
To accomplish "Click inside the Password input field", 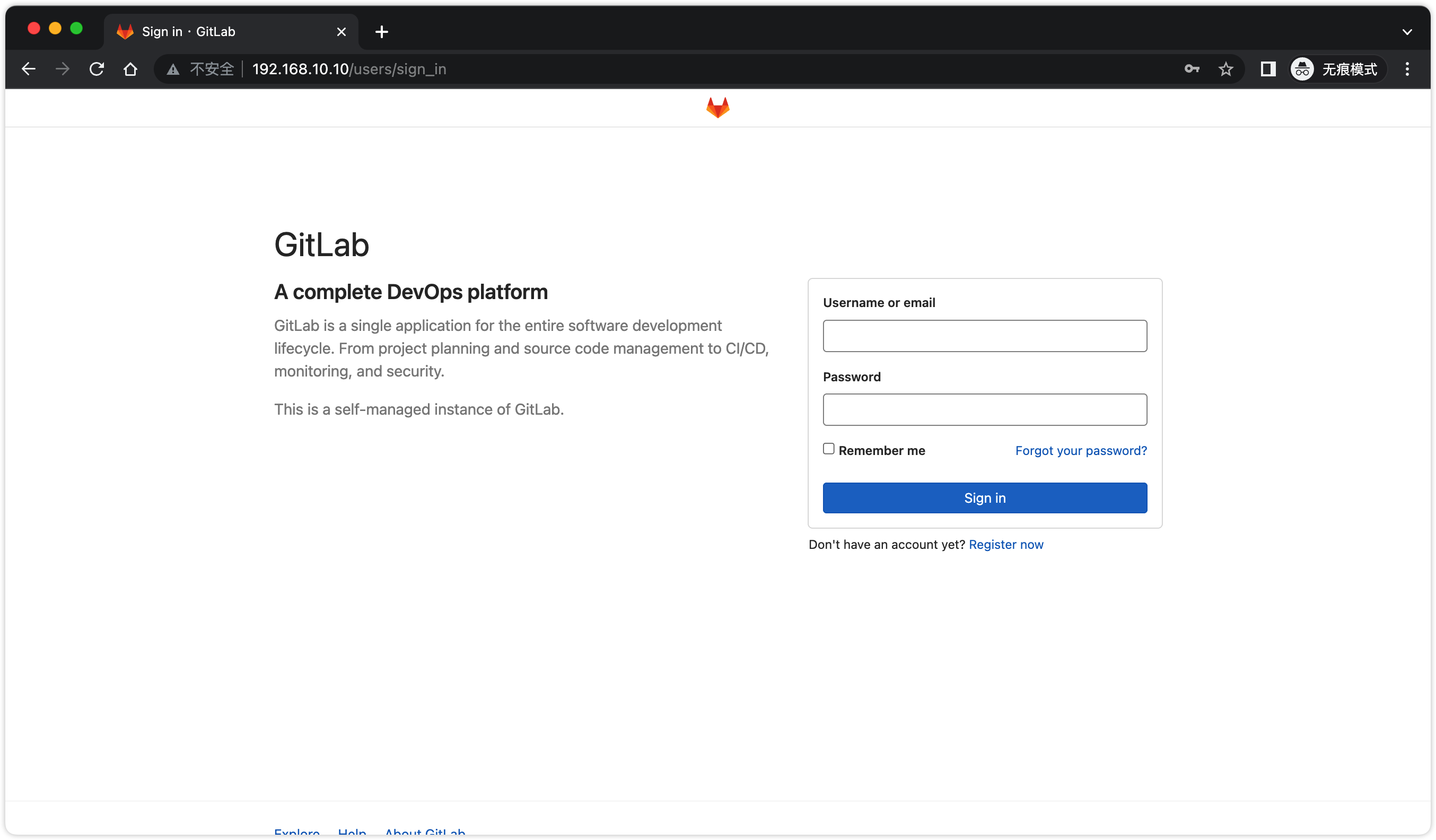I will point(984,409).
